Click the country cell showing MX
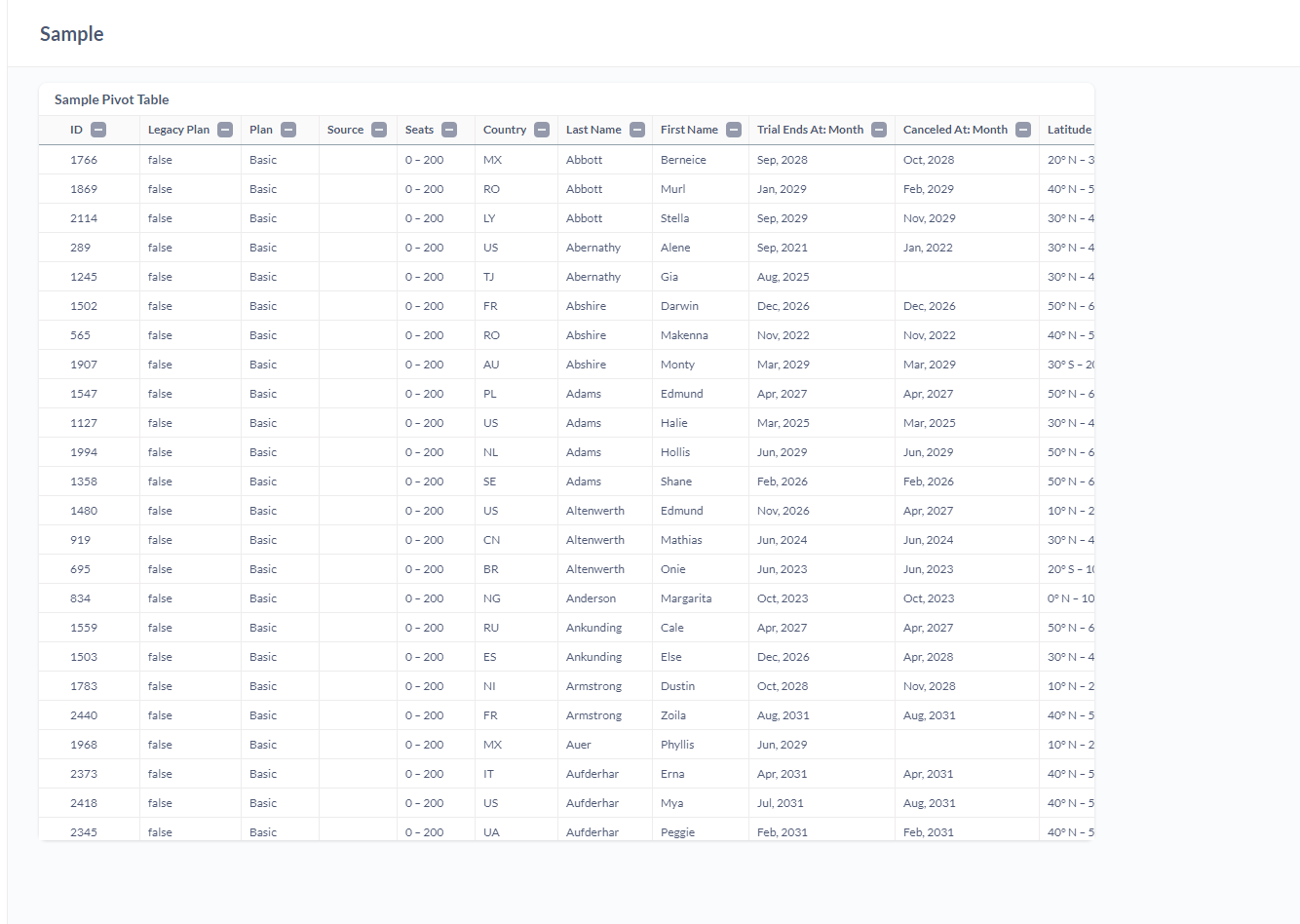1300x924 pixels. (492, 159)
